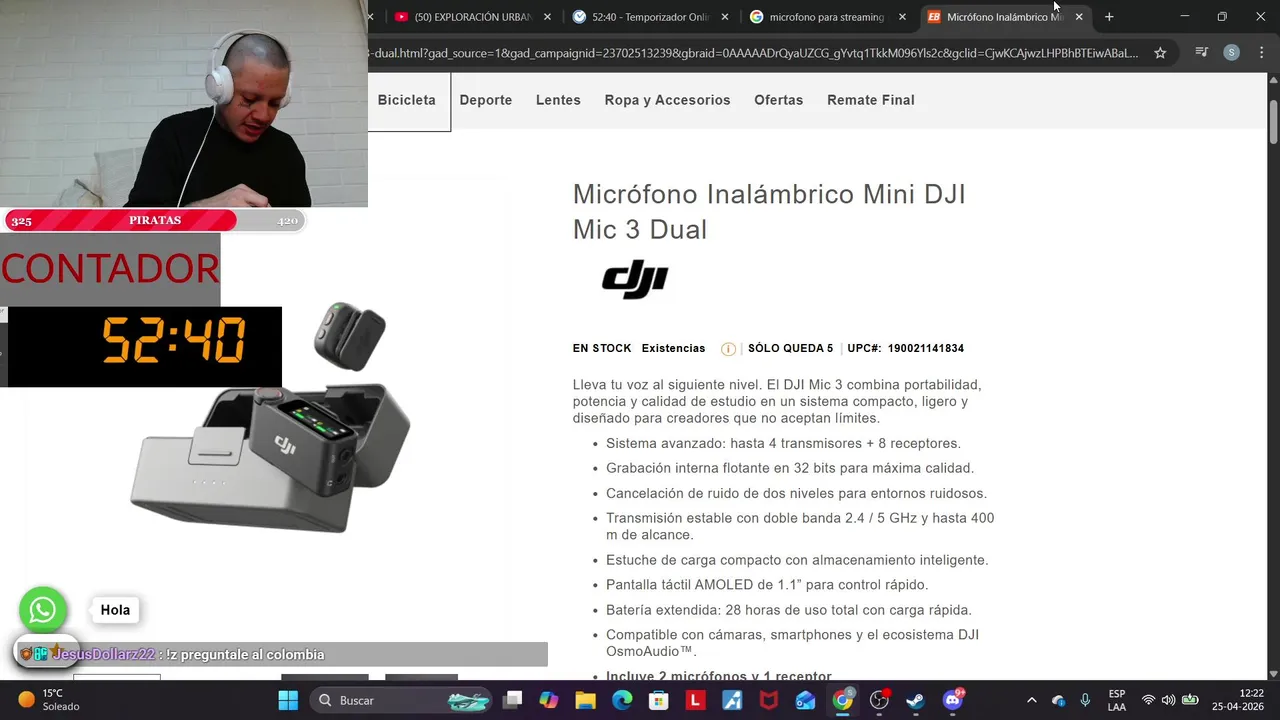Open Google Chrome from the taskbar
Image resolution: width=1280 pixels, height=720 pixels.
point(843,700)
